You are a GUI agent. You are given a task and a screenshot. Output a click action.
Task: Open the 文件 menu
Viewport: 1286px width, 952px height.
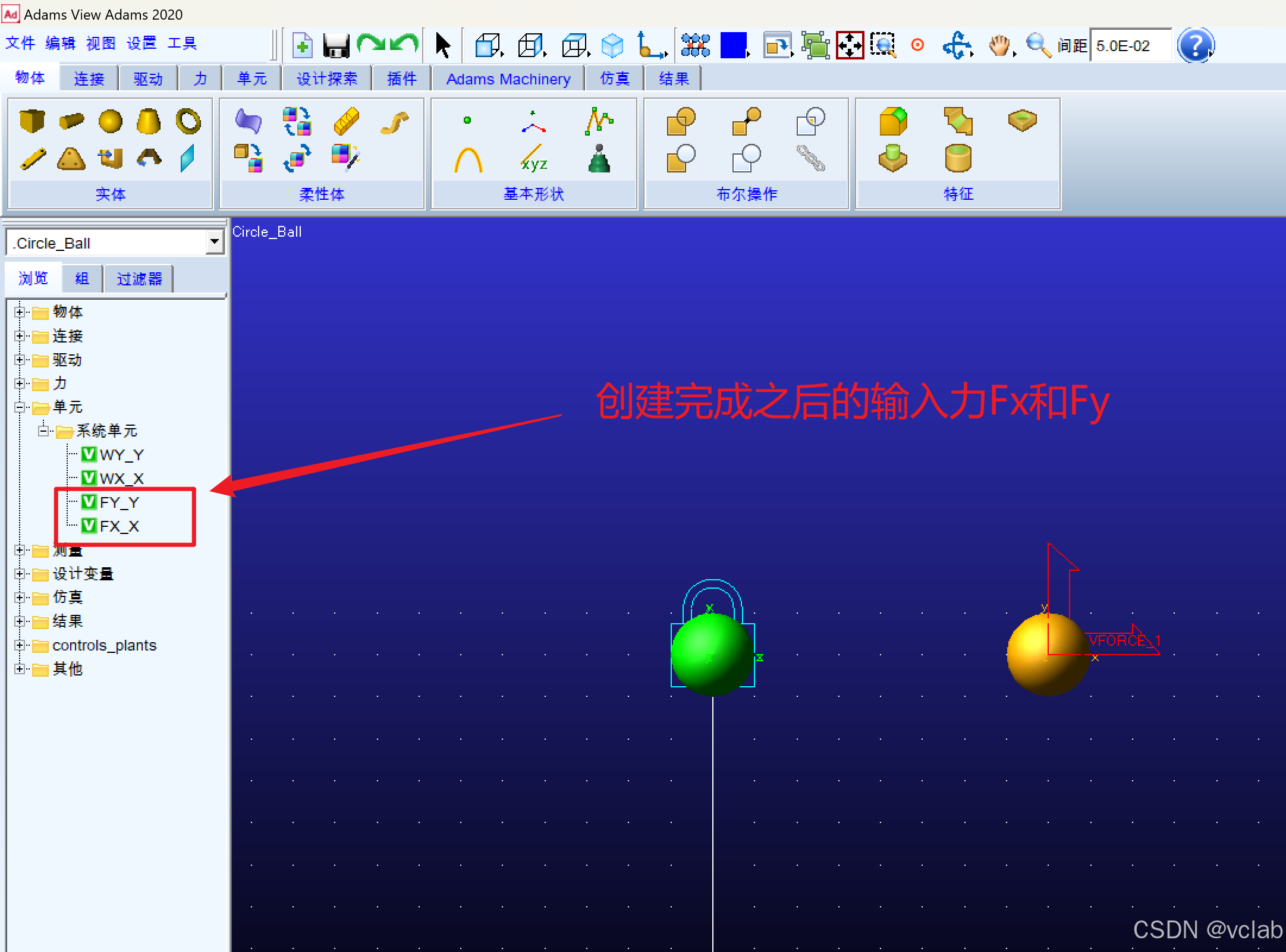point(20,43)
